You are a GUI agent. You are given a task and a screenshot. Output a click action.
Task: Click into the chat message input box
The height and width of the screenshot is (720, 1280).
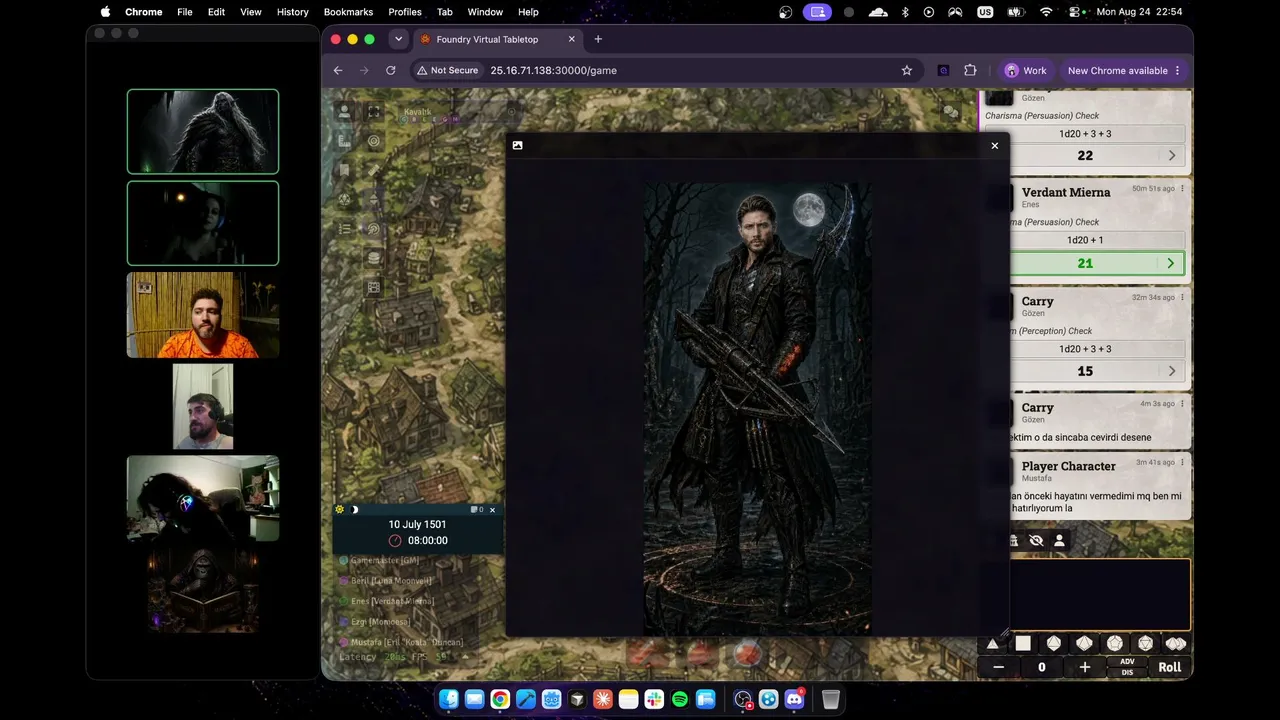[1100, 595]
